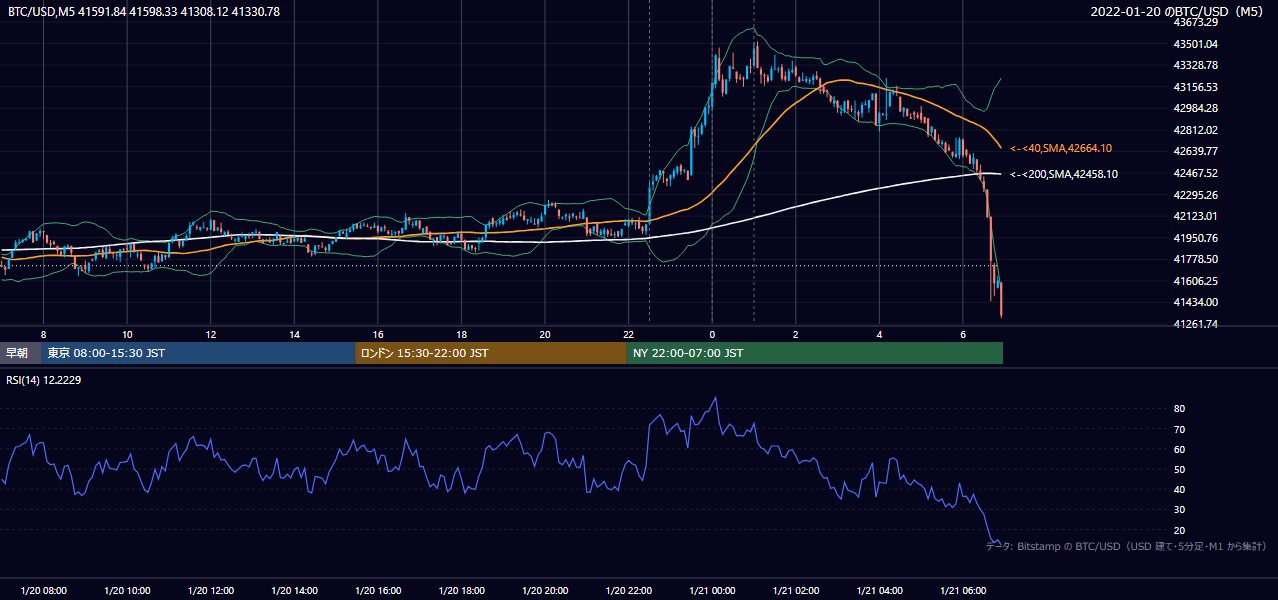The width and height of the screenshot is (1278, 600).
Task: Click the 1/21 02:00 bottom time label
Action: [795, 591]
